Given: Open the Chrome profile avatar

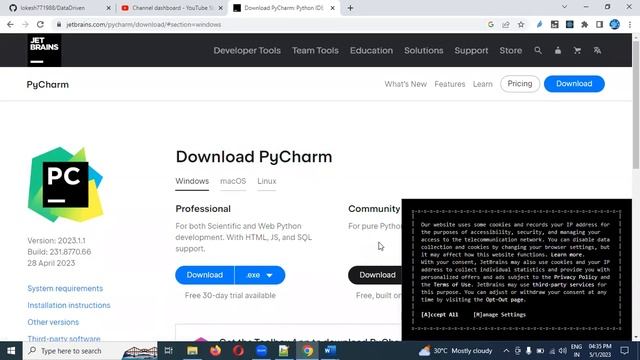Looking at the screenshot, I should pyautogui.click(x=615, y=24).
